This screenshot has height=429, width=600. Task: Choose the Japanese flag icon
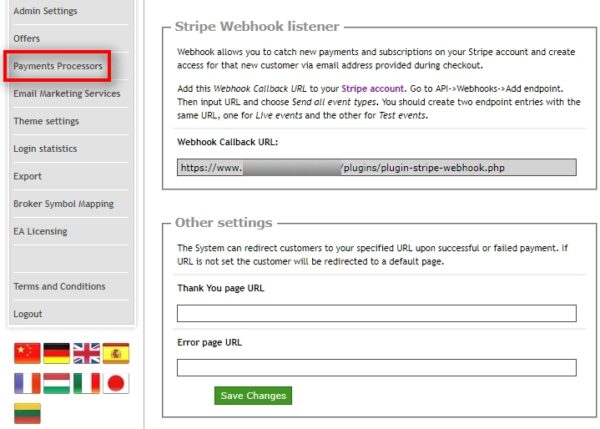tap(116, 383)
